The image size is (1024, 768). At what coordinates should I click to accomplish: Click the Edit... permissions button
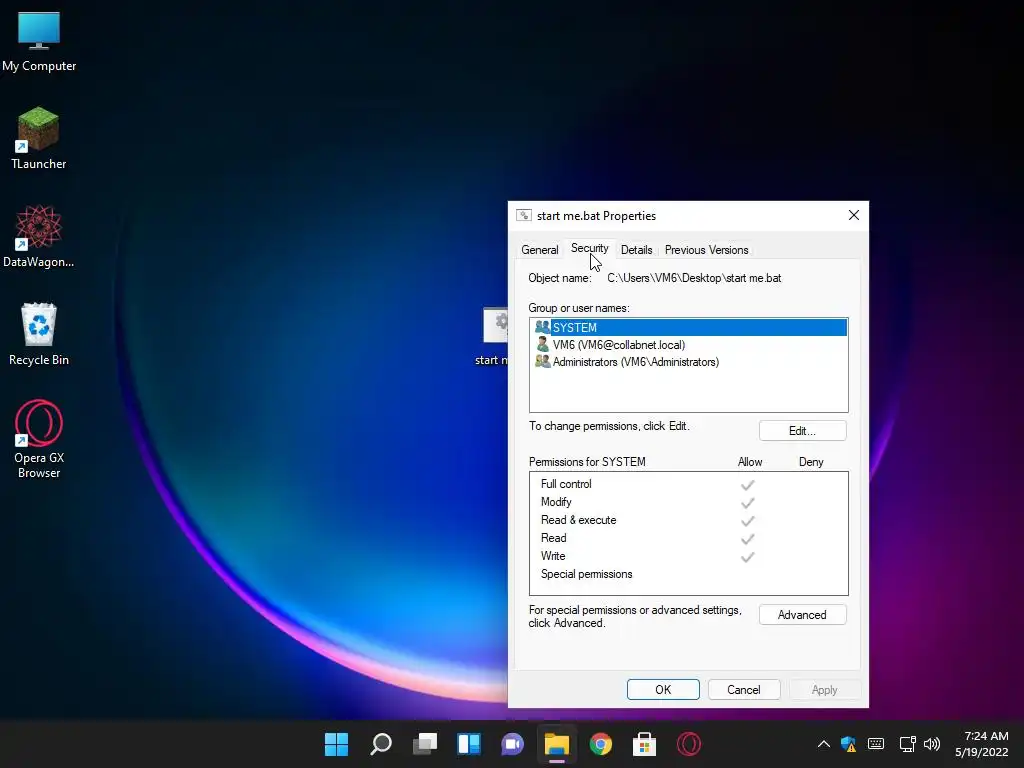tap(803, 430)
